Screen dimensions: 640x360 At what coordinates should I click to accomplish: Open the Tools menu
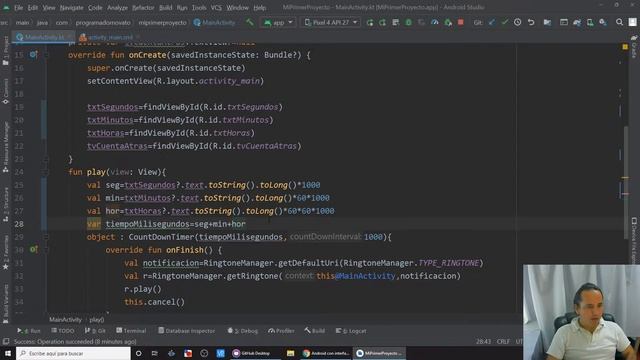pyautogui.click(x=199, y=7)
